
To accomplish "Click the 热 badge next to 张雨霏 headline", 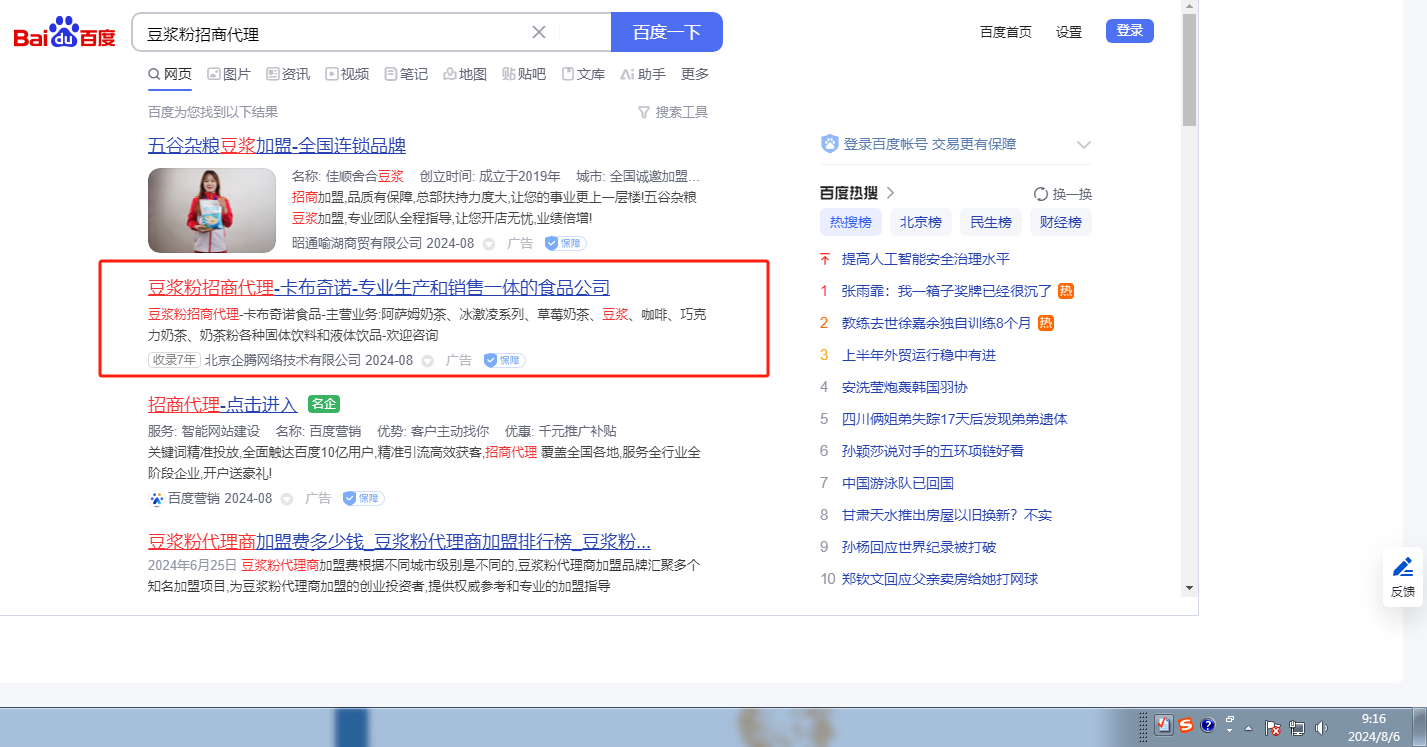I will click(x=1066, y=291).
